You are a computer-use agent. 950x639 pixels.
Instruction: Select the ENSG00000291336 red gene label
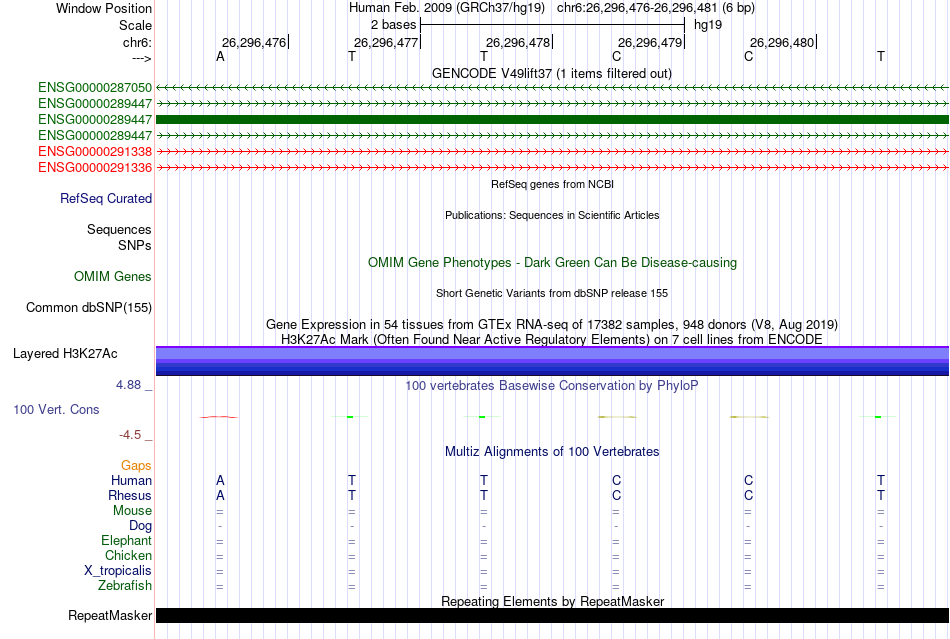(95, 167)
